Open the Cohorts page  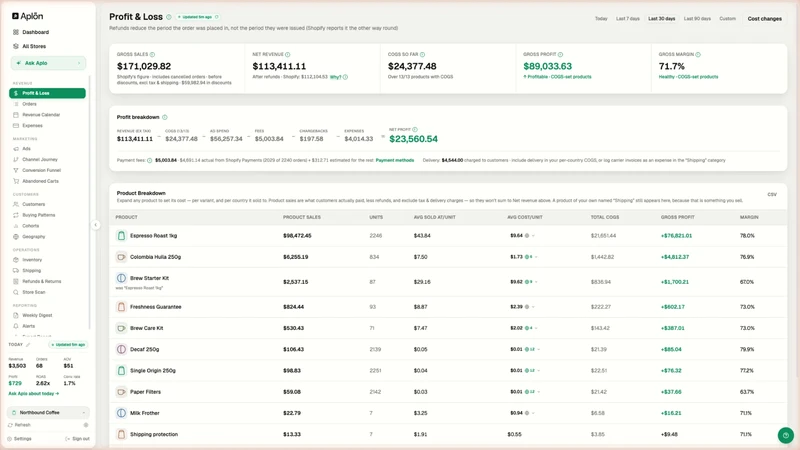point(30,226)
